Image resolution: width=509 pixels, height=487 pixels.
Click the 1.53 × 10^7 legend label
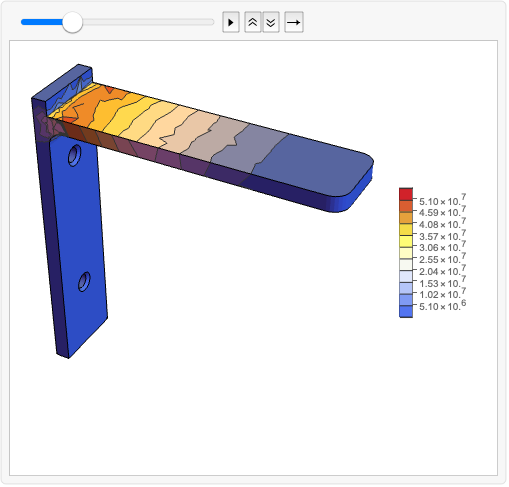point(442,282)
